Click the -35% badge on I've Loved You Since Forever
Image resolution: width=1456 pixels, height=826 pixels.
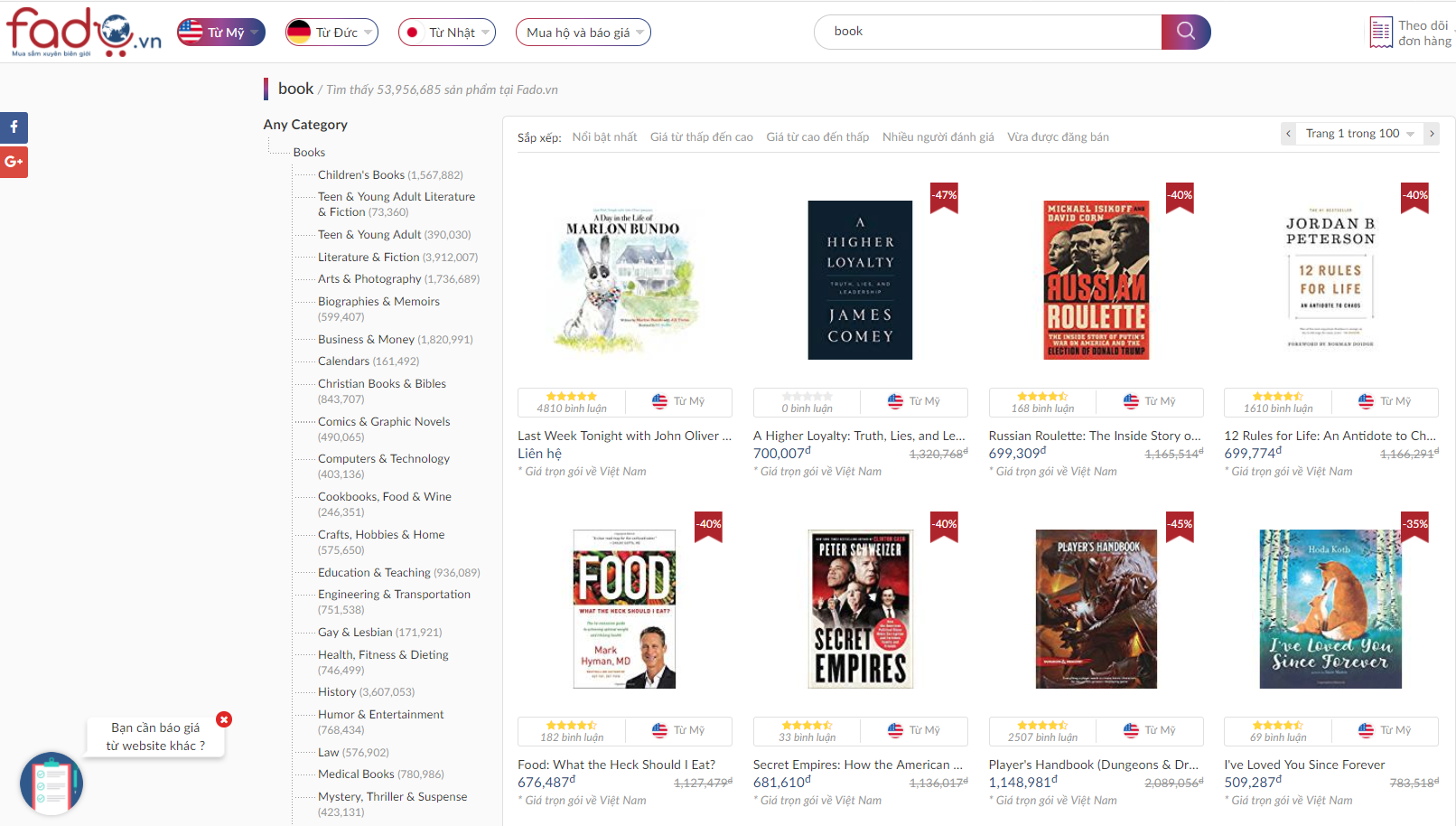(x=1415, y=526)
